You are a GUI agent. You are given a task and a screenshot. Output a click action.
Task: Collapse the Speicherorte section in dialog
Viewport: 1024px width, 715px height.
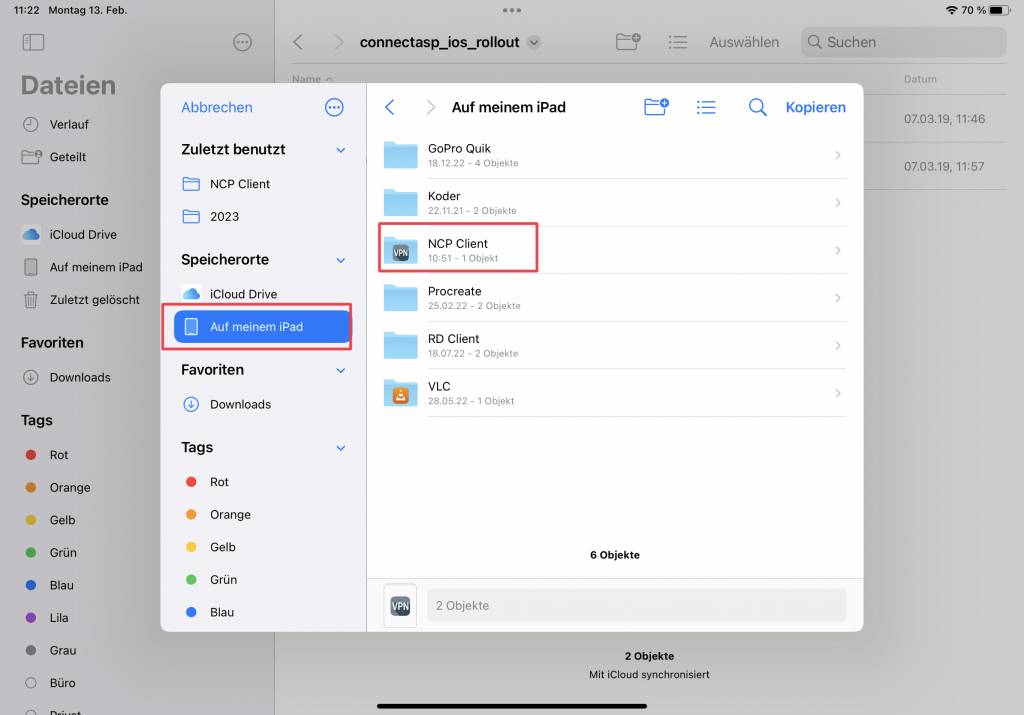340,260
